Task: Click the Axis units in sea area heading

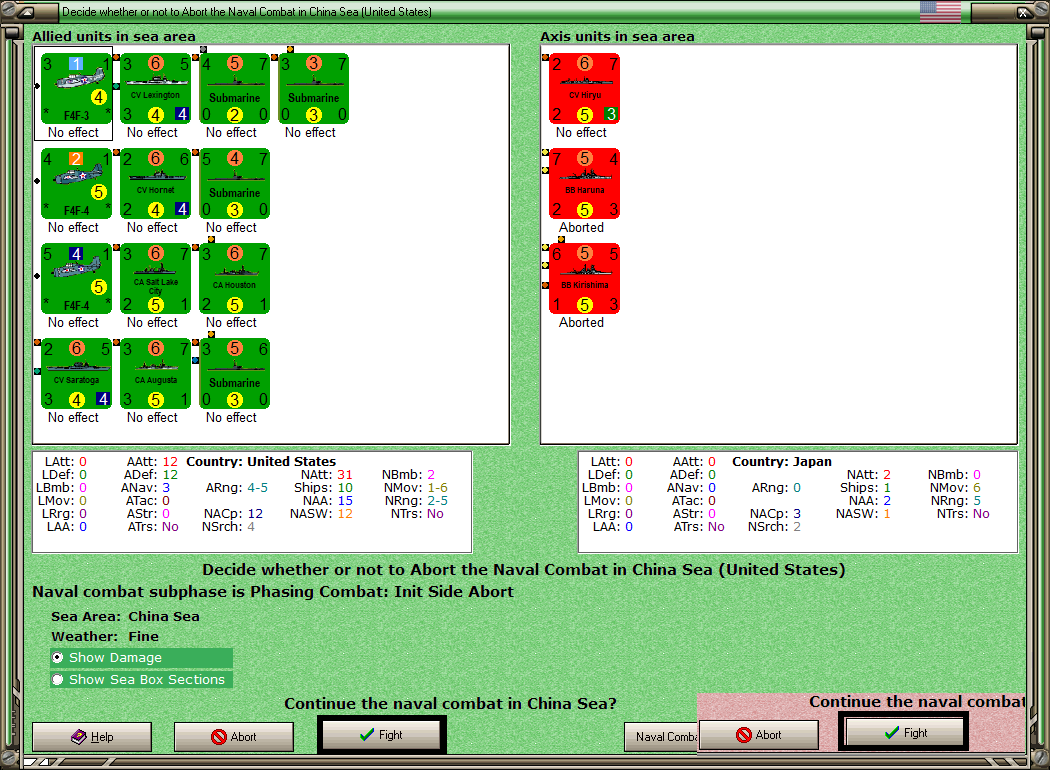Action: [617, 36]
